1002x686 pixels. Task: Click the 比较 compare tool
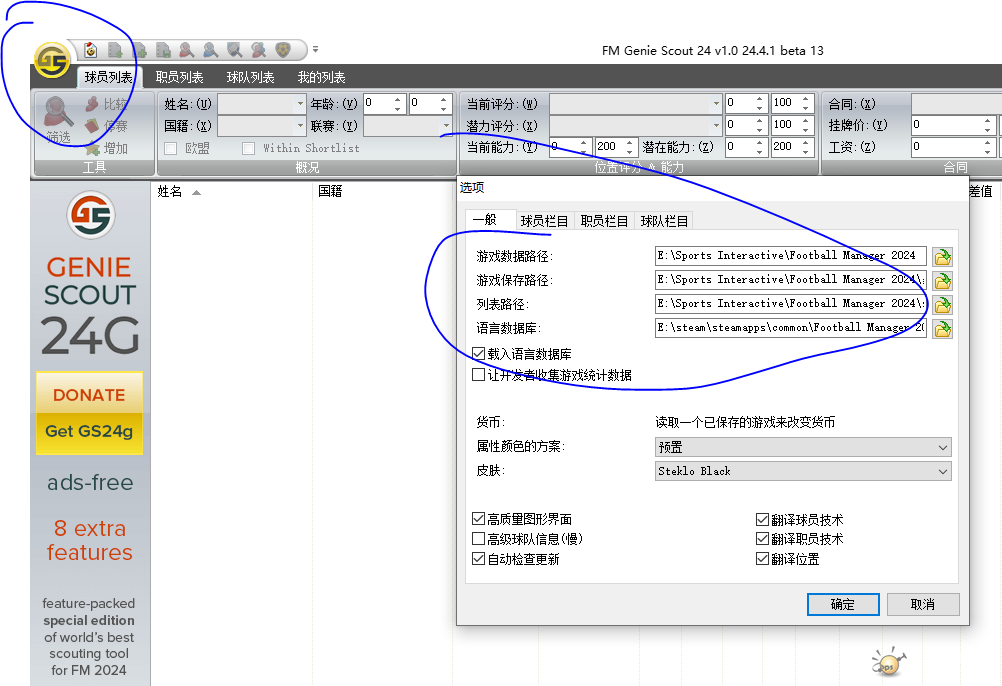coord(107,103)
